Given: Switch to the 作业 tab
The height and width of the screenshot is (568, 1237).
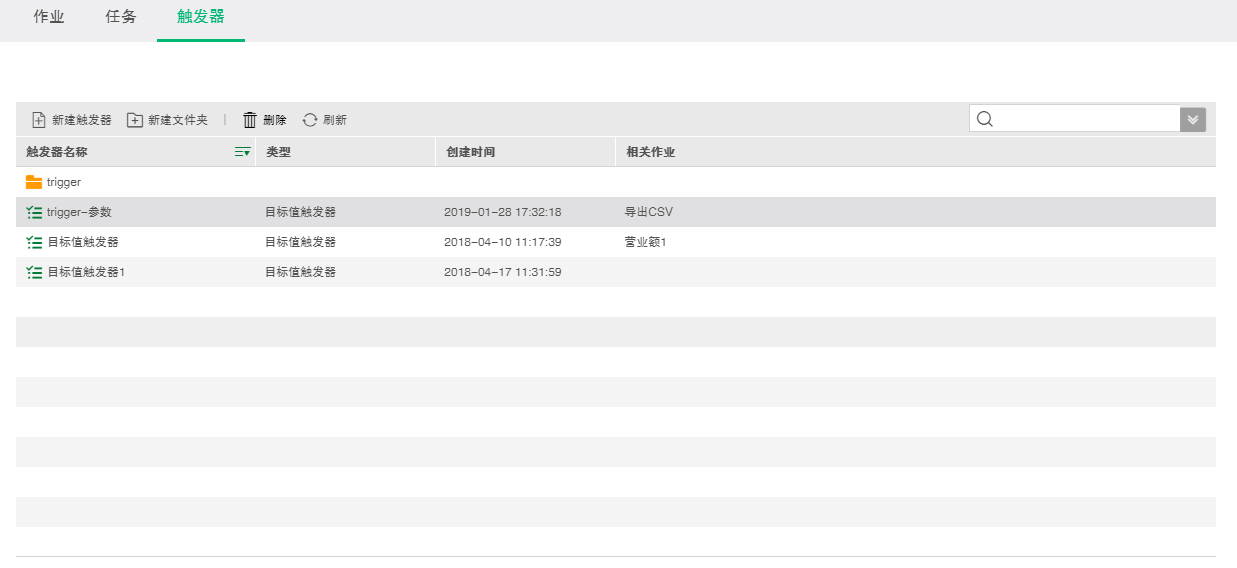Looking at the screenshot, I should 49,17.
